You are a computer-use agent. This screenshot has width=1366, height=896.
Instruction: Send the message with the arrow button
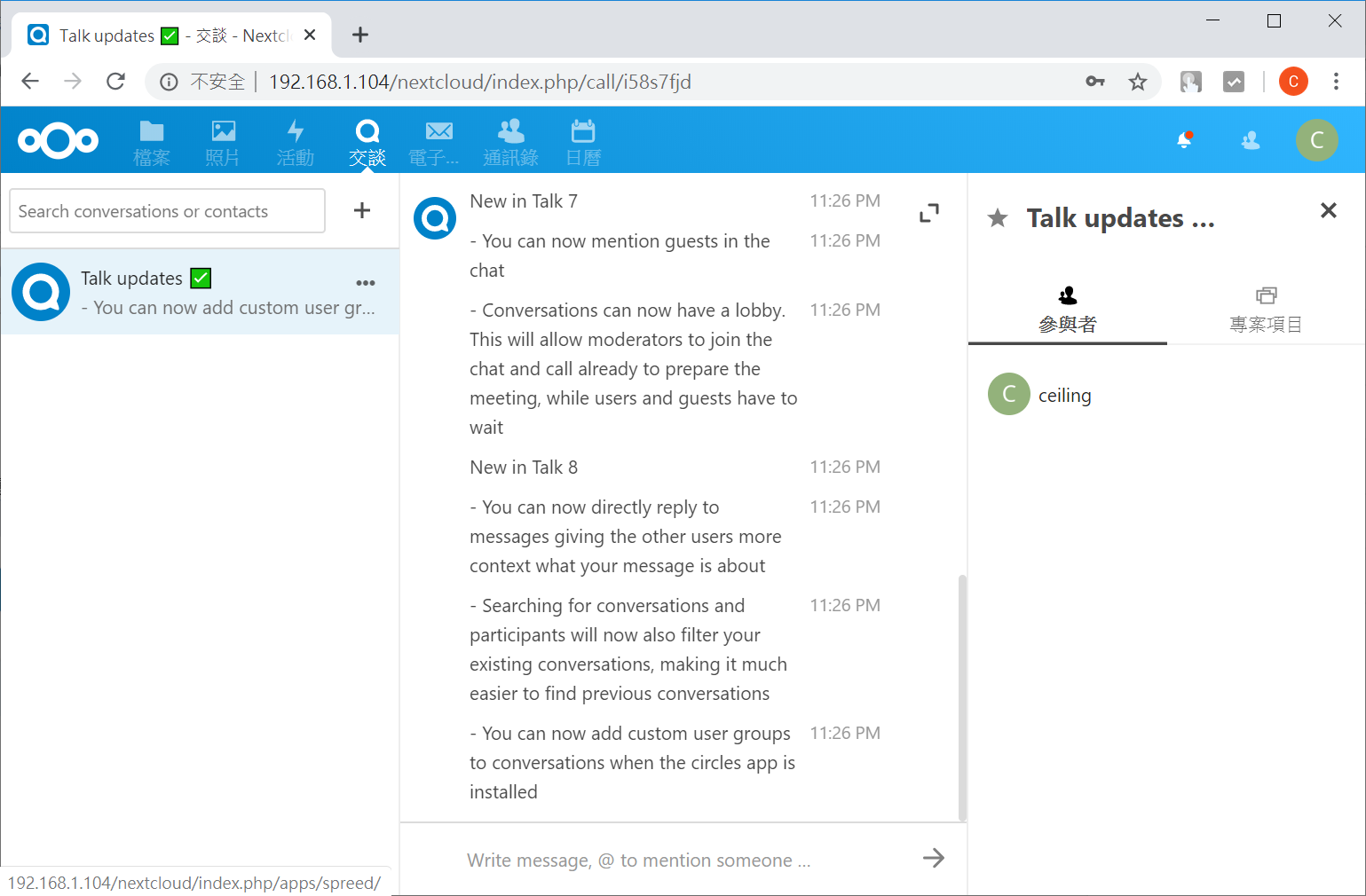[x=933, y=858]
